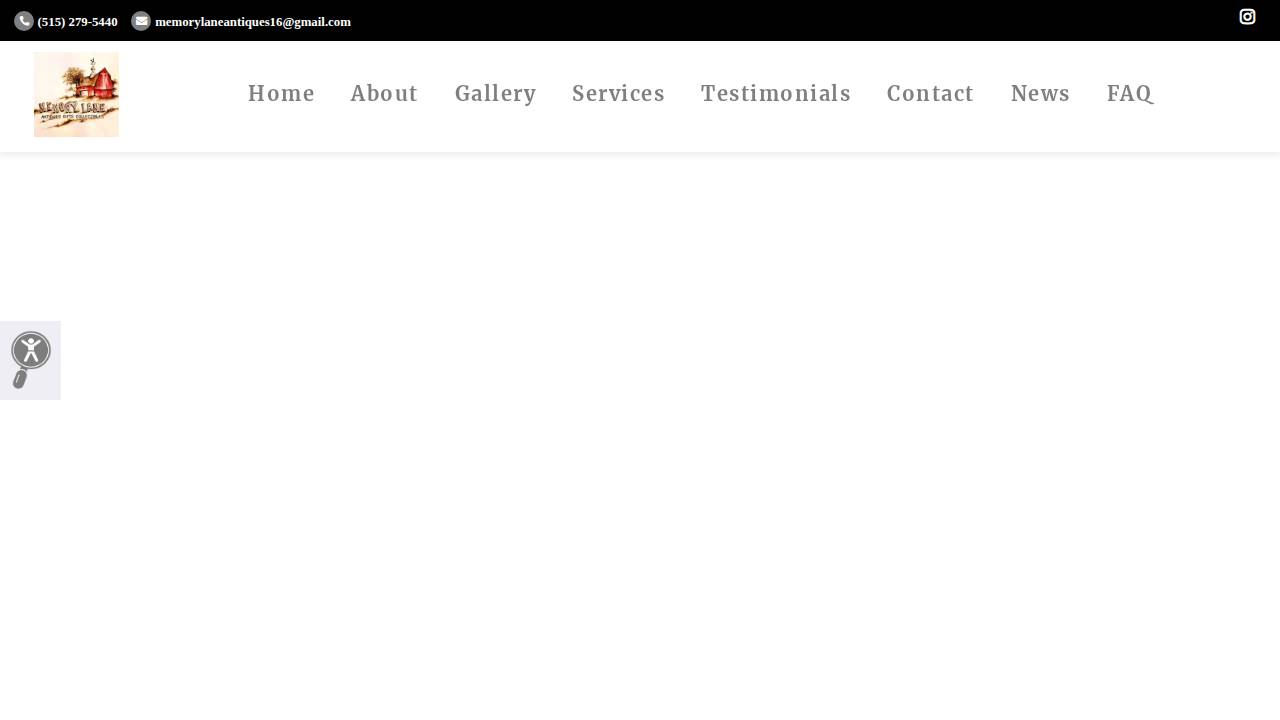Click the circular phone receiver icon

pyautogui.click(x=24, y=21)
